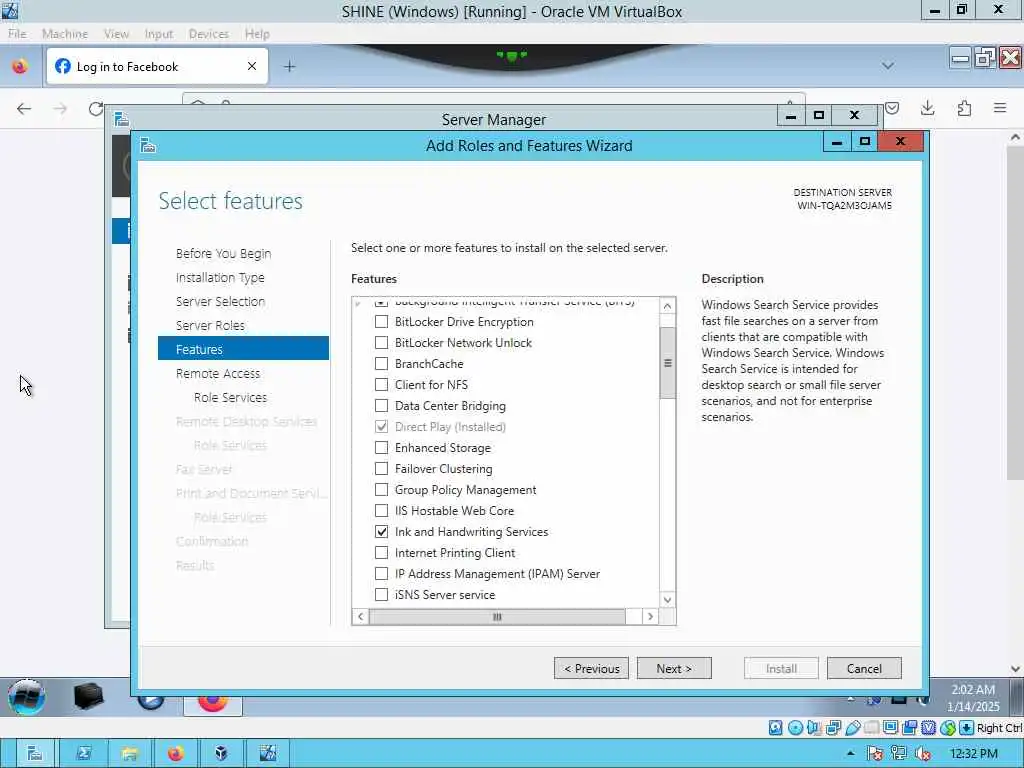Click the Firefox icon on the host taskbar
The height and width of the screenshot is (768, 1024).
[x=175, y=753]
